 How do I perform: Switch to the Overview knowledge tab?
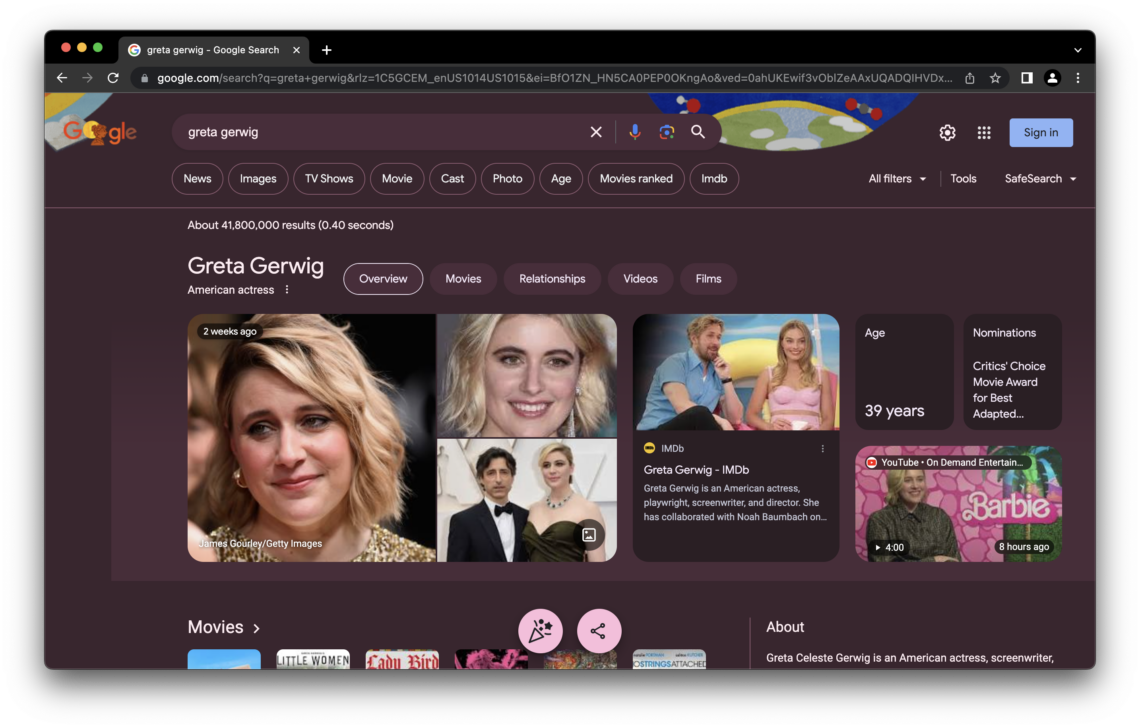383,279
